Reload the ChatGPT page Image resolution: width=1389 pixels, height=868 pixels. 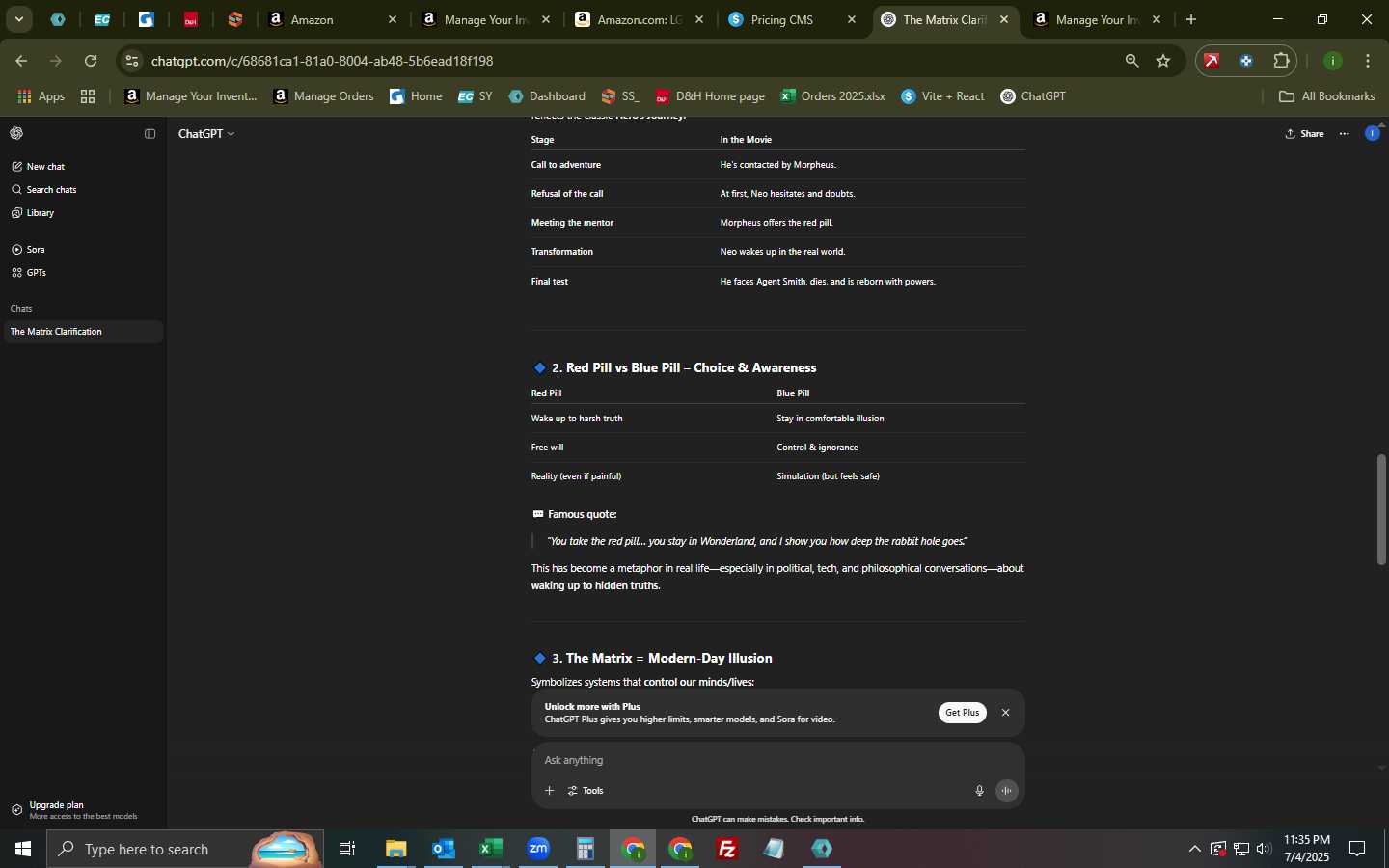pos(91,61)
